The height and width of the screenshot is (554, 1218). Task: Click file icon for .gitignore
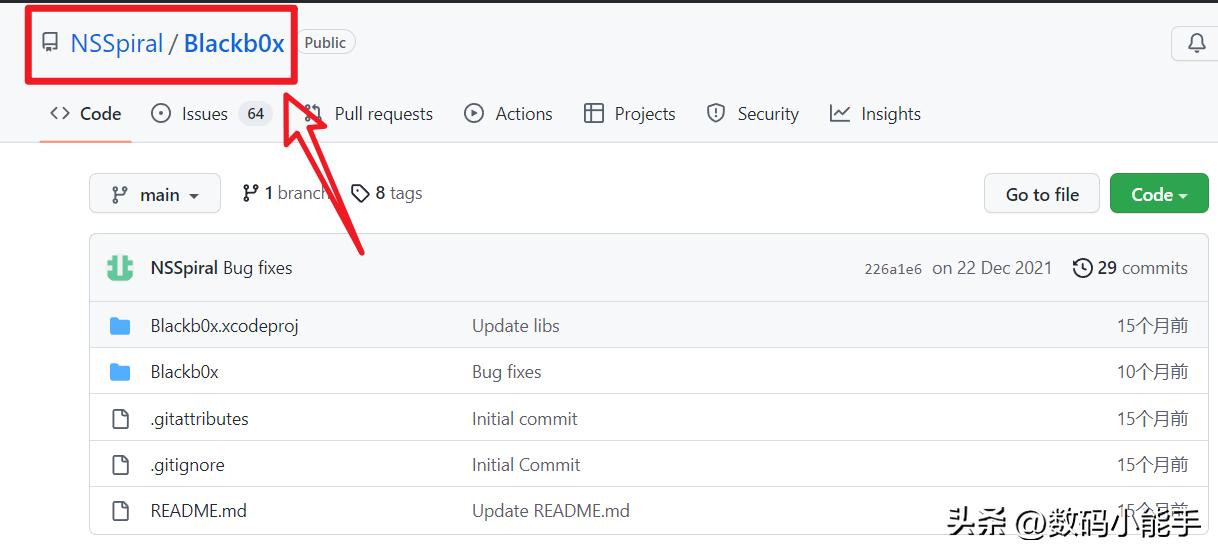(x=120, y=465)
